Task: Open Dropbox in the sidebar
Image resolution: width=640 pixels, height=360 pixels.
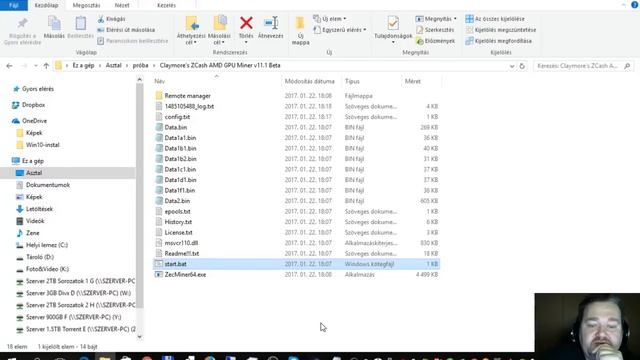Action: 33,105
